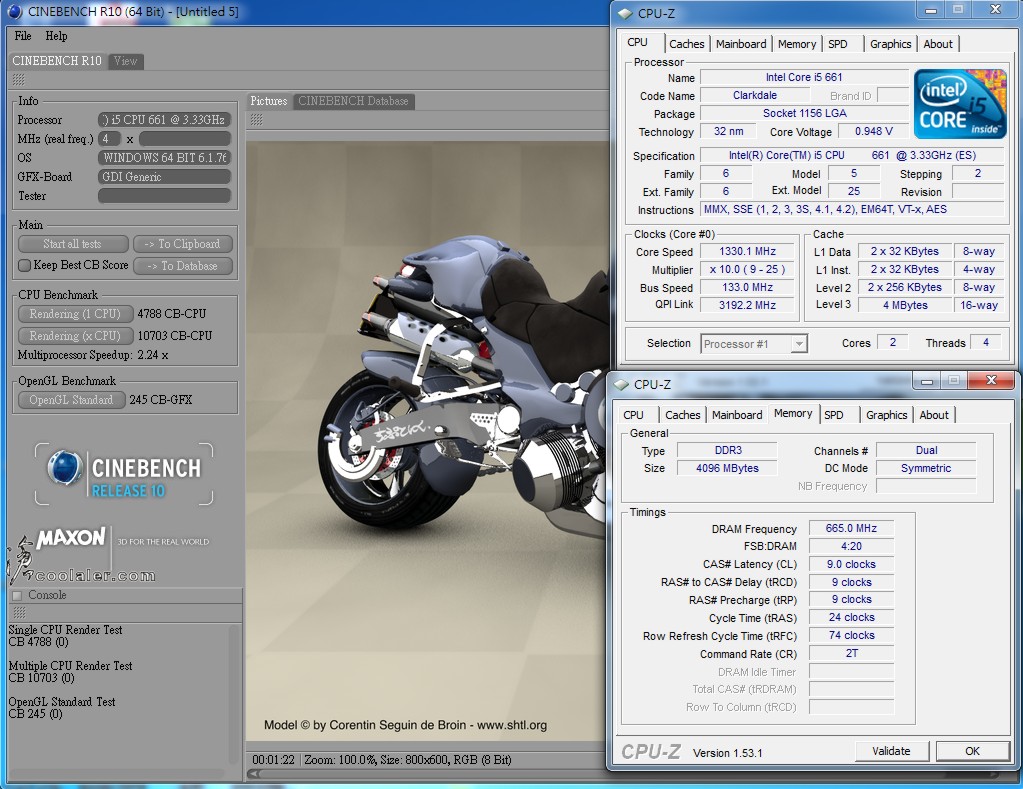Click the horizontal scrollbar below the picture
Image resolution: width=1023 pixels, height=789 pixels.
[427, 773]
